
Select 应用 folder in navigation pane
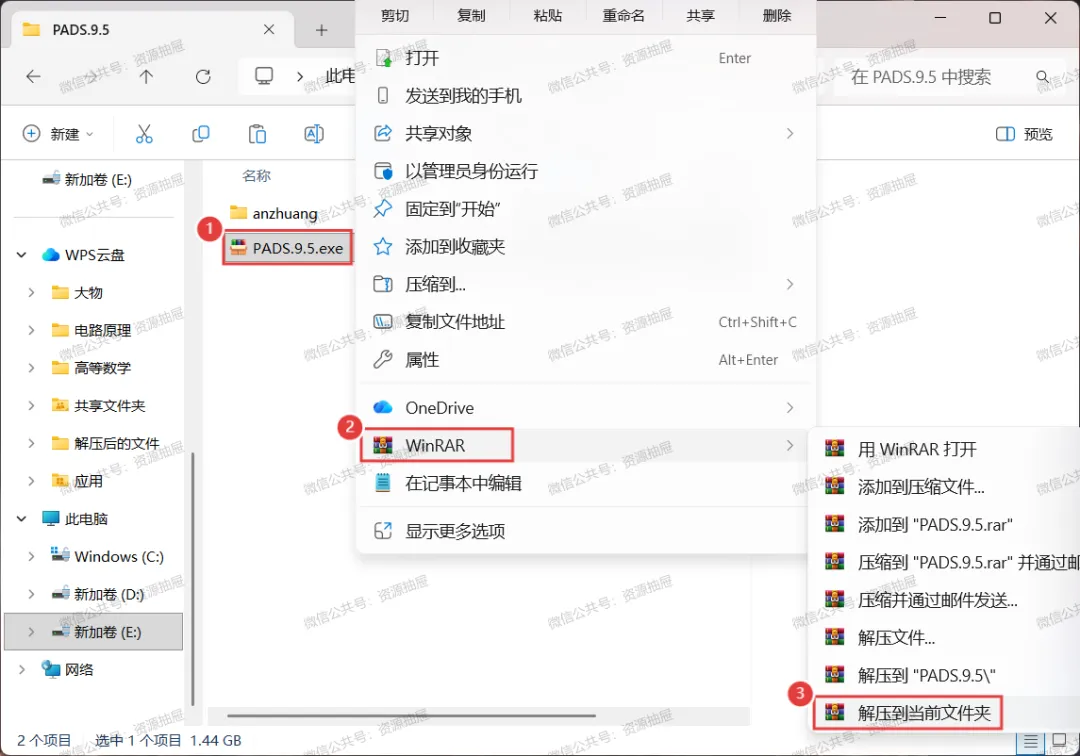coord(94,481)
